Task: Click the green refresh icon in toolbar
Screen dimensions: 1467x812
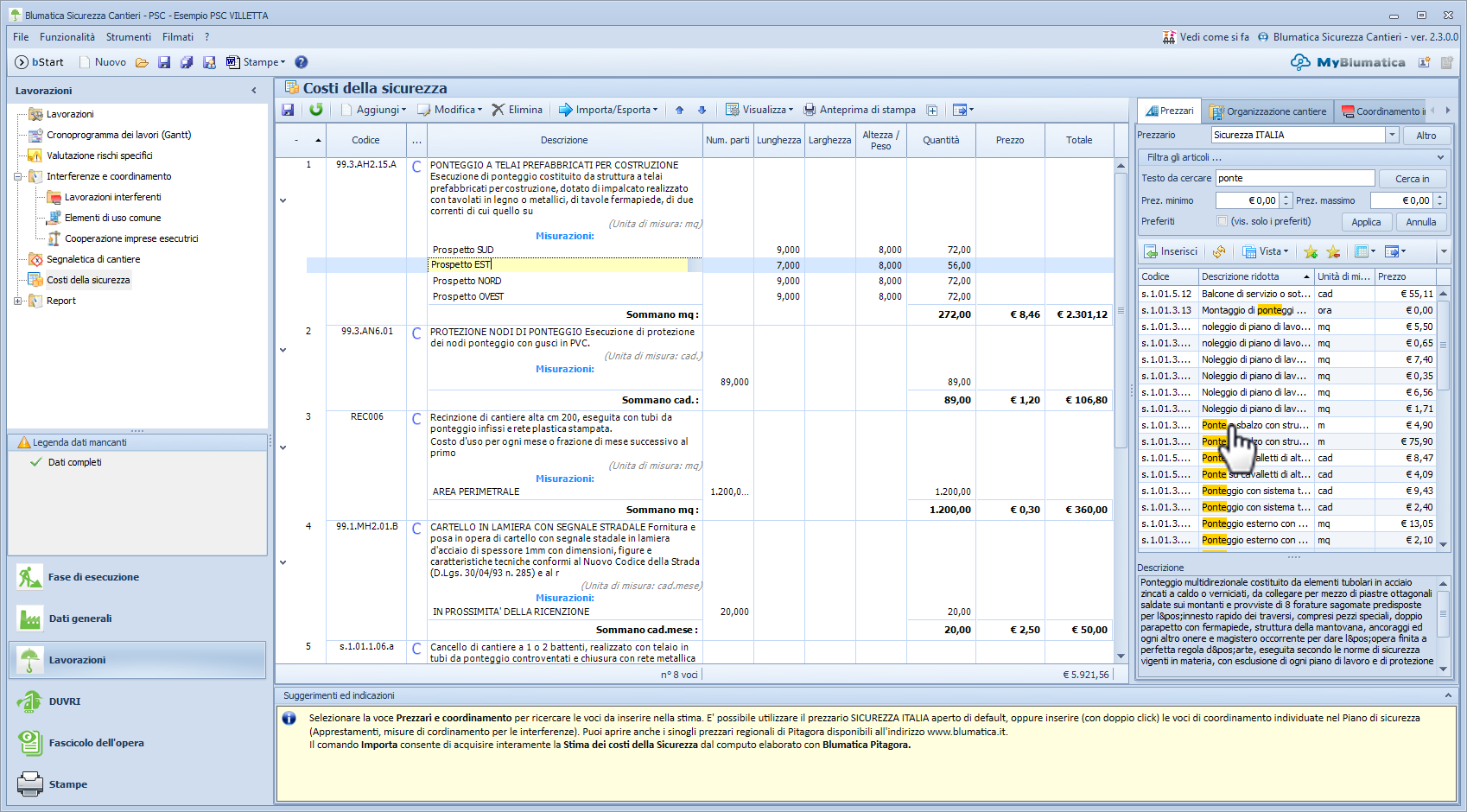Action: click(316, 110)
